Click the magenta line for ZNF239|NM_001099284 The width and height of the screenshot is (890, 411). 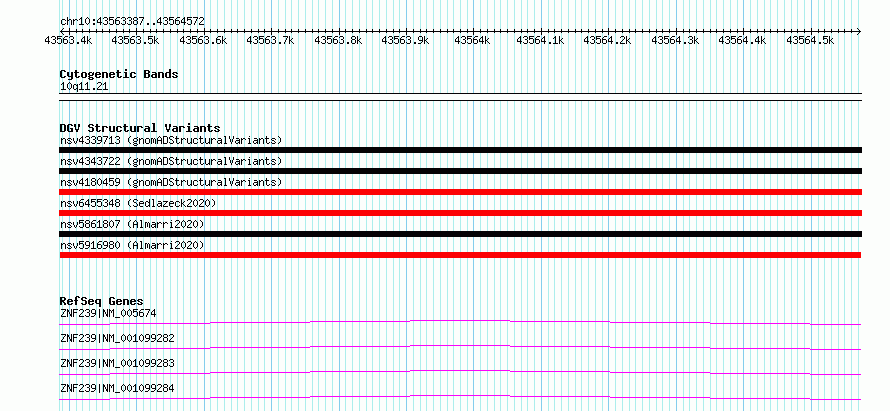(x=460, y=396)
